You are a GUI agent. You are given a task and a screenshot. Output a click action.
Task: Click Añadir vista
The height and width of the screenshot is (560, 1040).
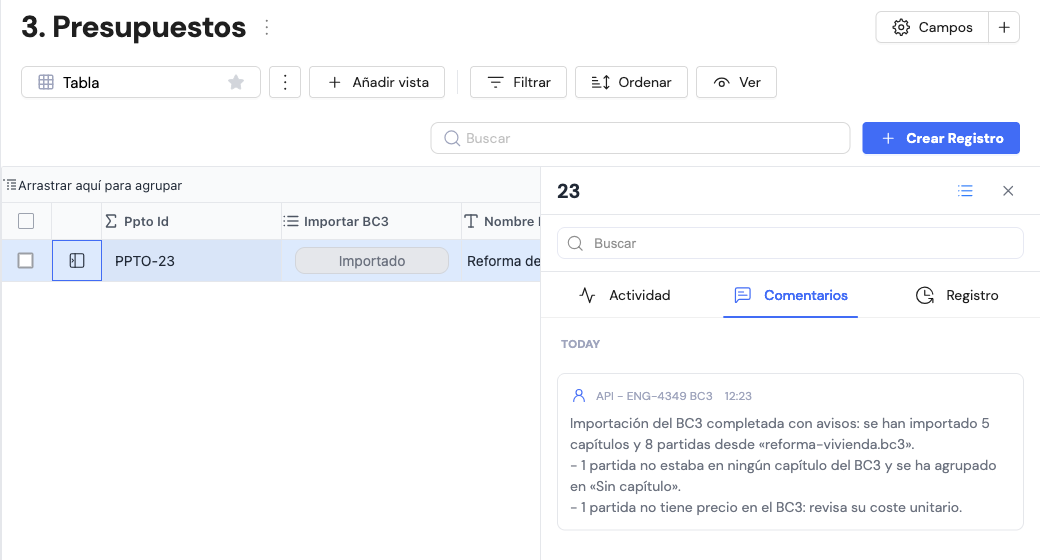pyautogui.click(x=377, y=82)
